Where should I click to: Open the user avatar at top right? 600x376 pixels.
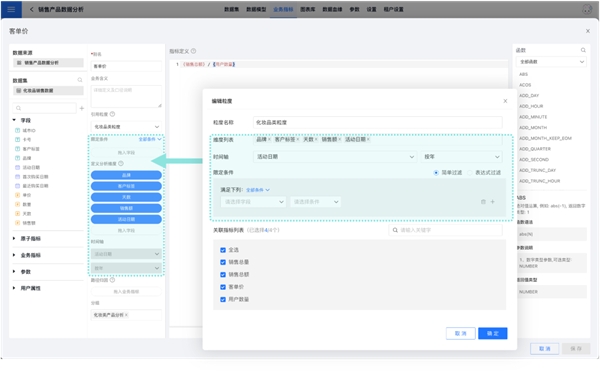point(587,9)
